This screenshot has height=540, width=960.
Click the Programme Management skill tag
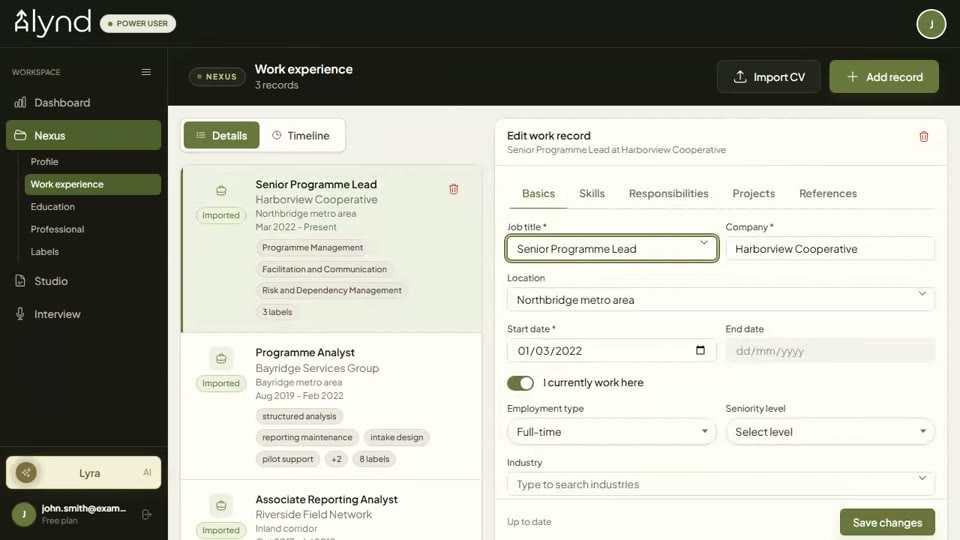pos(312,247)
